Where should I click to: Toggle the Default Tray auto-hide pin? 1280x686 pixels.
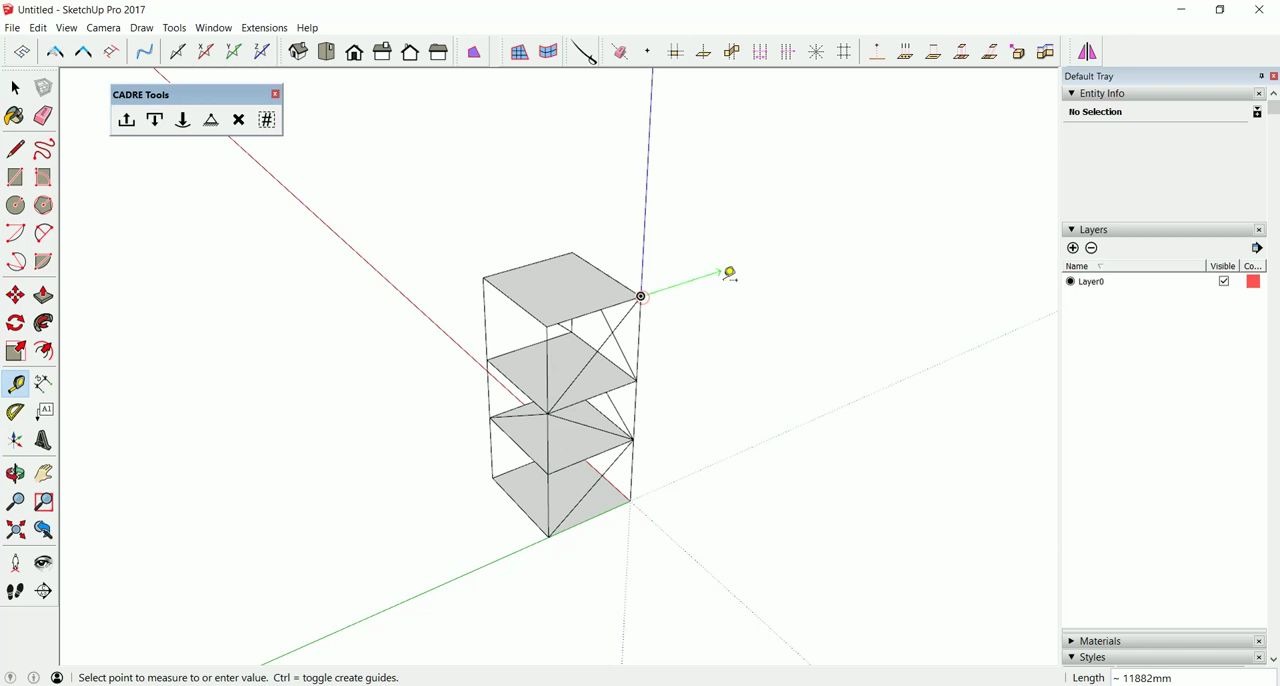click(1261, 75)
